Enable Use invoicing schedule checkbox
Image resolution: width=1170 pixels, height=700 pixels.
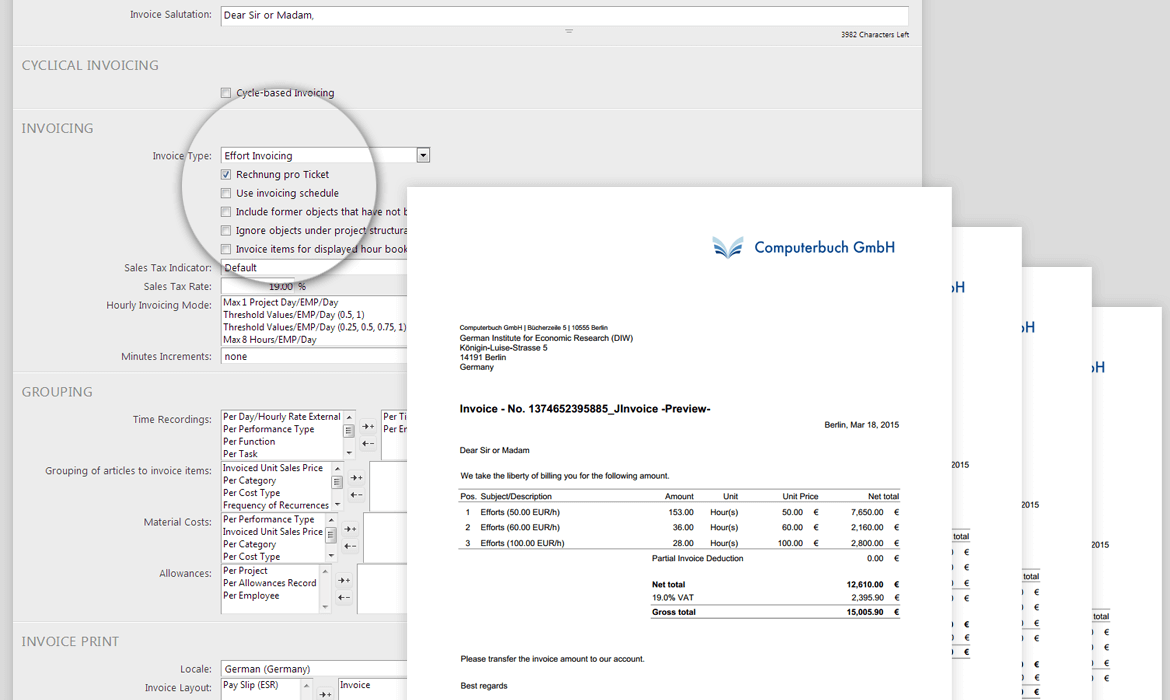[x=226, y=193]
